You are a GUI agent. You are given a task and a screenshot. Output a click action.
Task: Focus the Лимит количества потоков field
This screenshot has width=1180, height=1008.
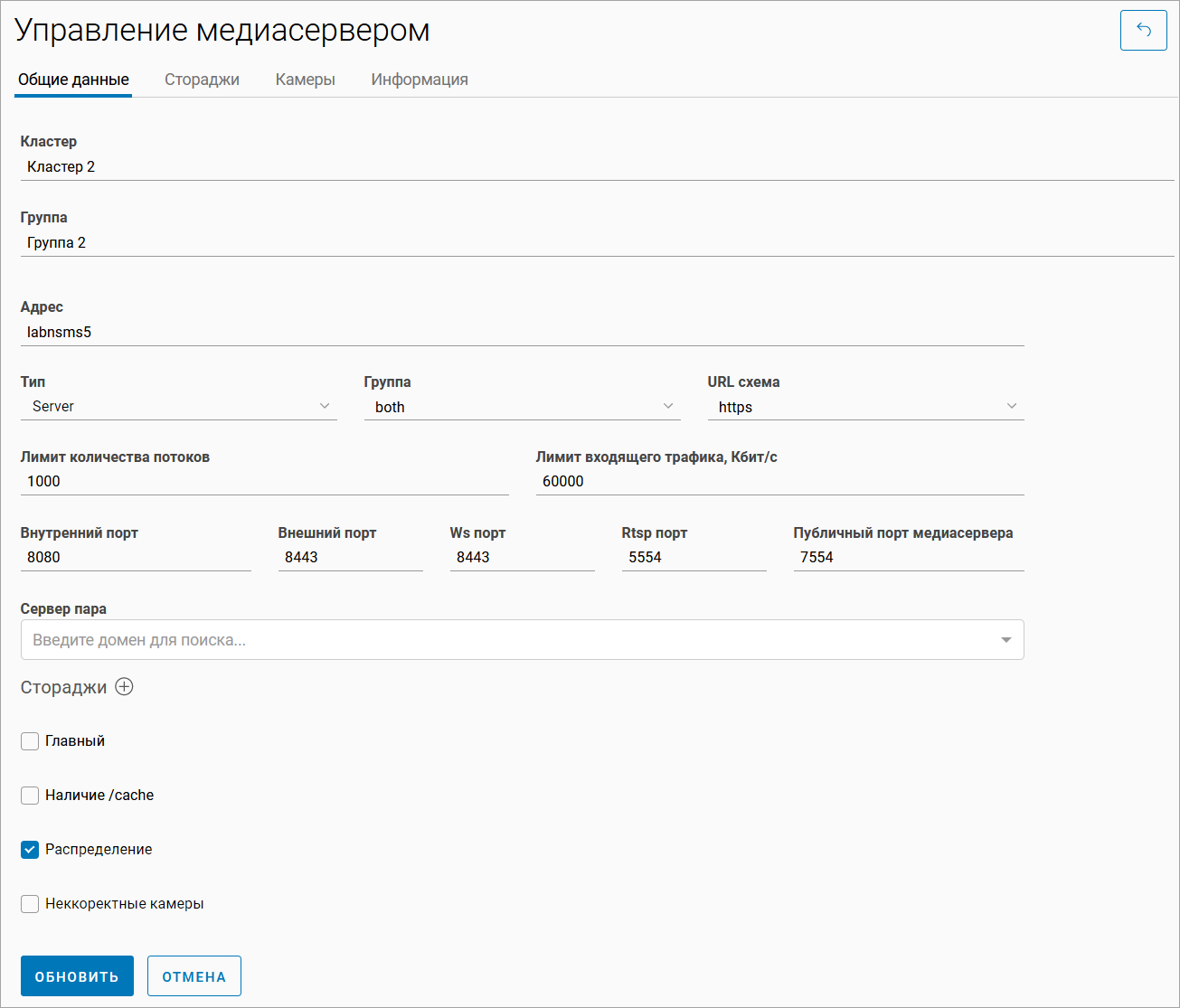point(264,481)
